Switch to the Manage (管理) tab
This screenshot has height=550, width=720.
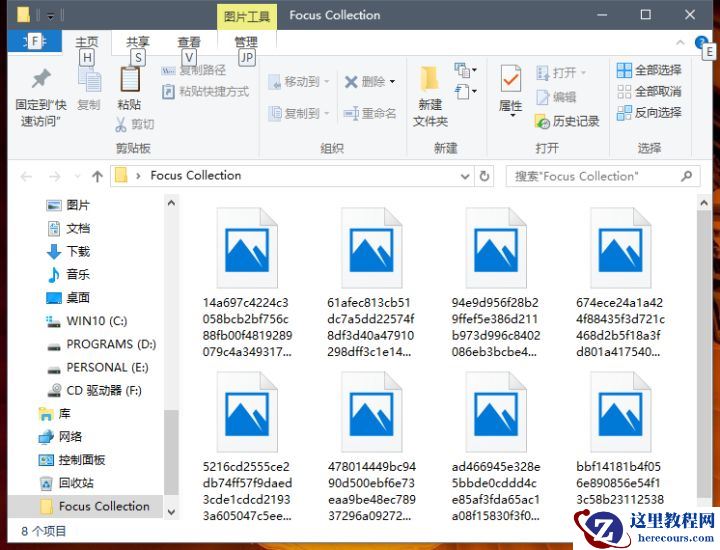(246, 42)
